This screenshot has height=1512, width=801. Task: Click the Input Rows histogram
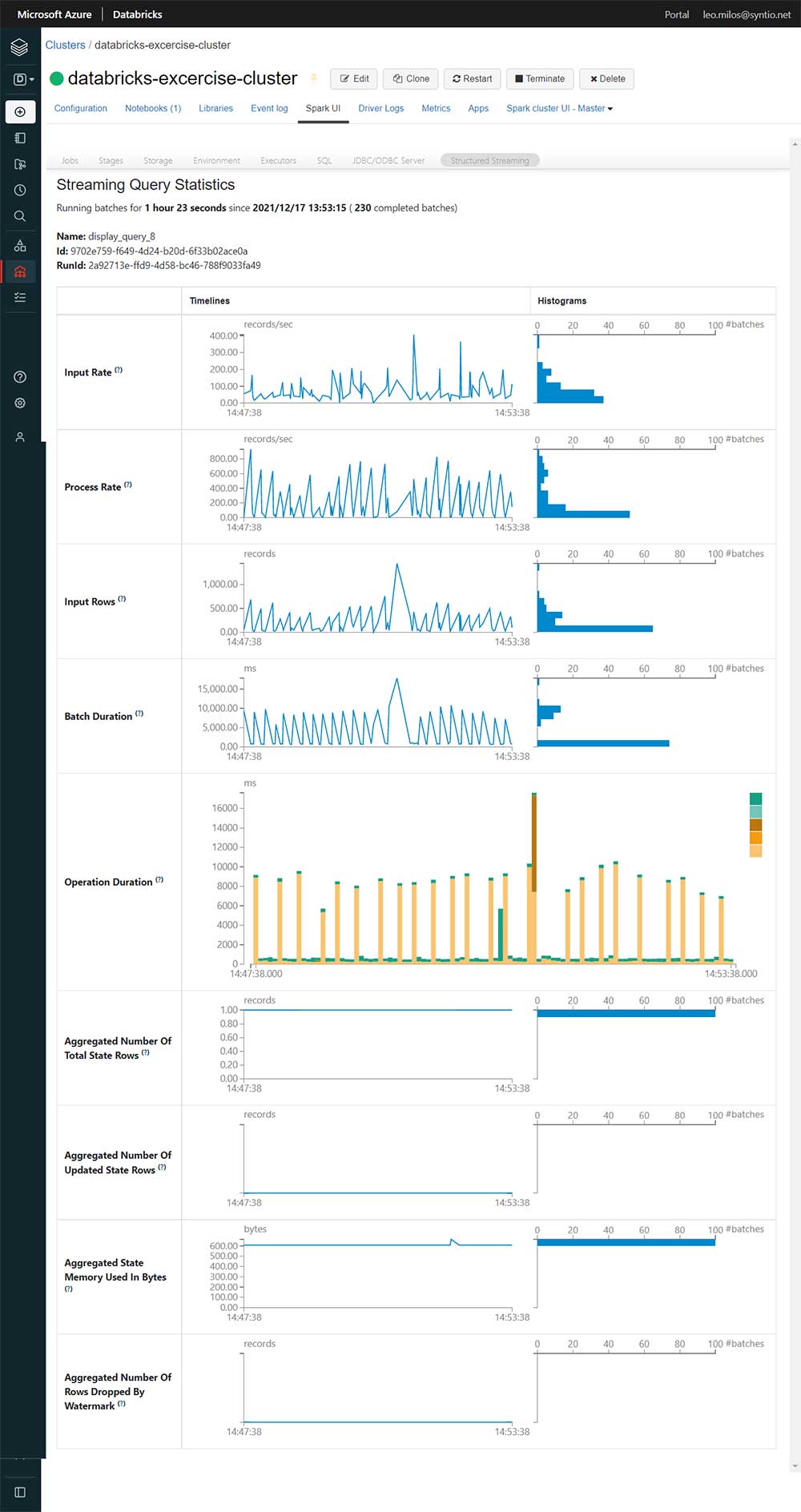[x=625, y=597]
